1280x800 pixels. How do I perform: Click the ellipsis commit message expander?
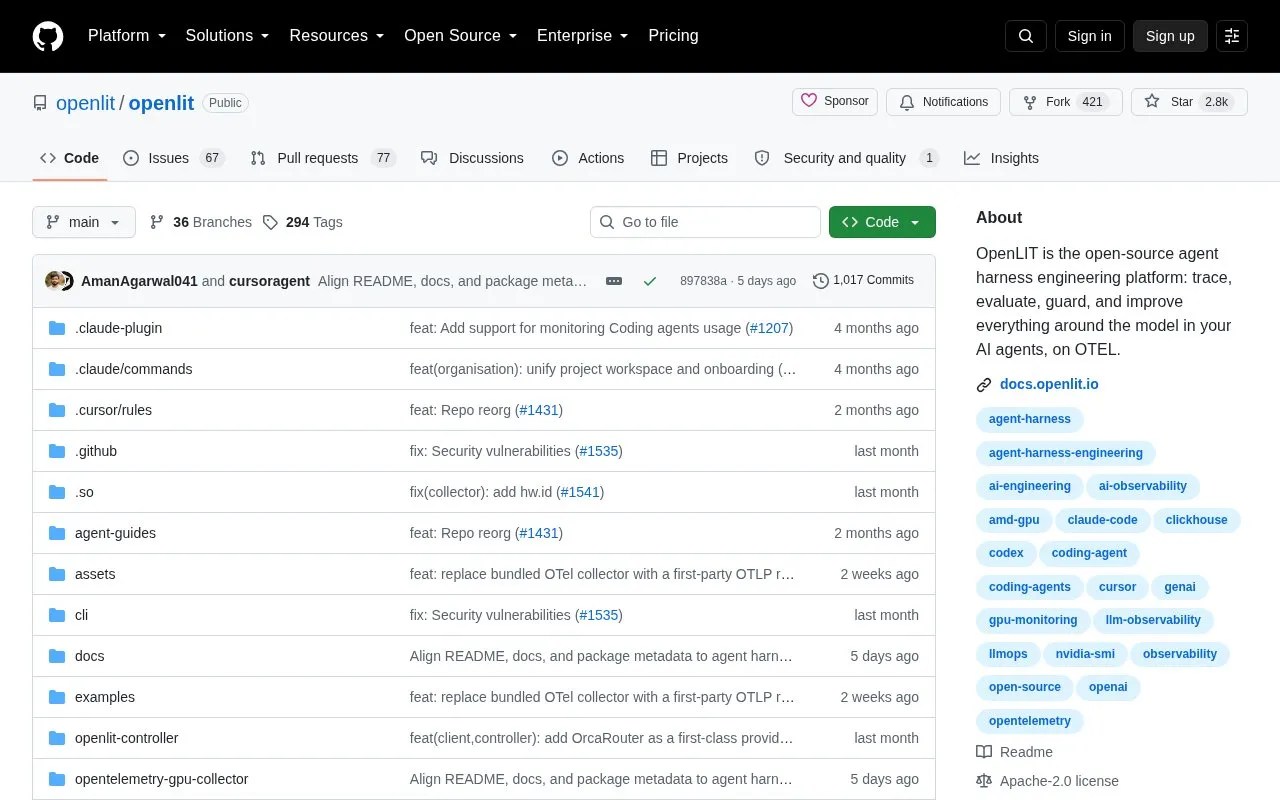614,281
